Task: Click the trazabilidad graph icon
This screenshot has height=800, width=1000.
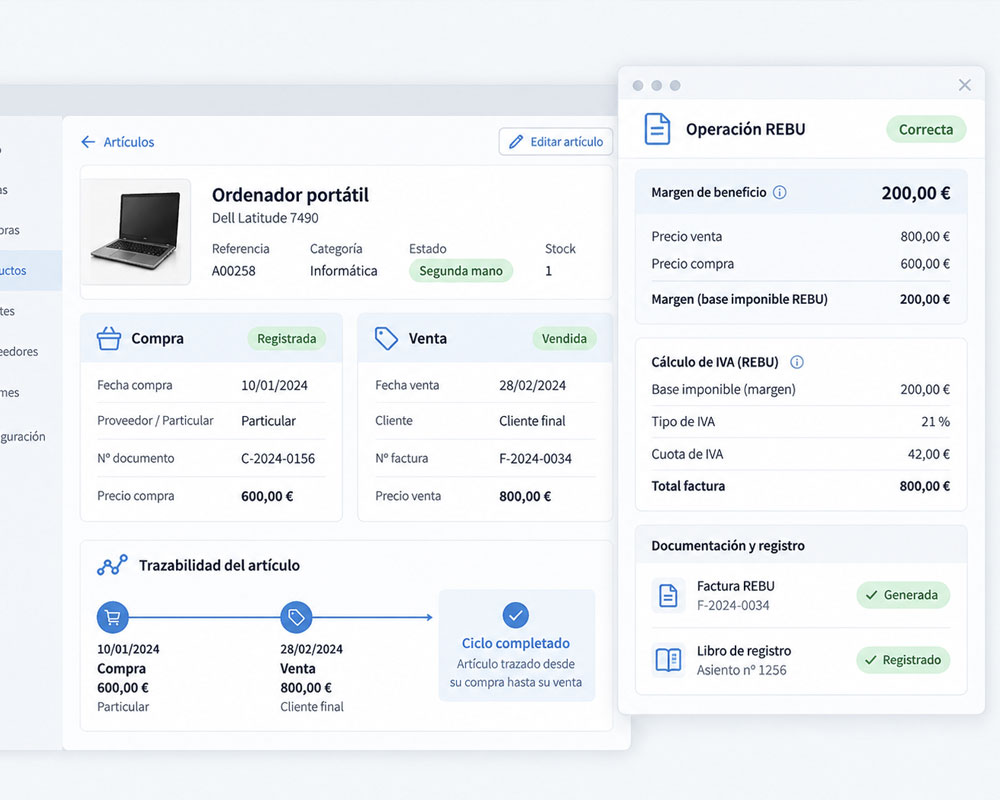Action: pyautogui.click(x=112, y=565)
